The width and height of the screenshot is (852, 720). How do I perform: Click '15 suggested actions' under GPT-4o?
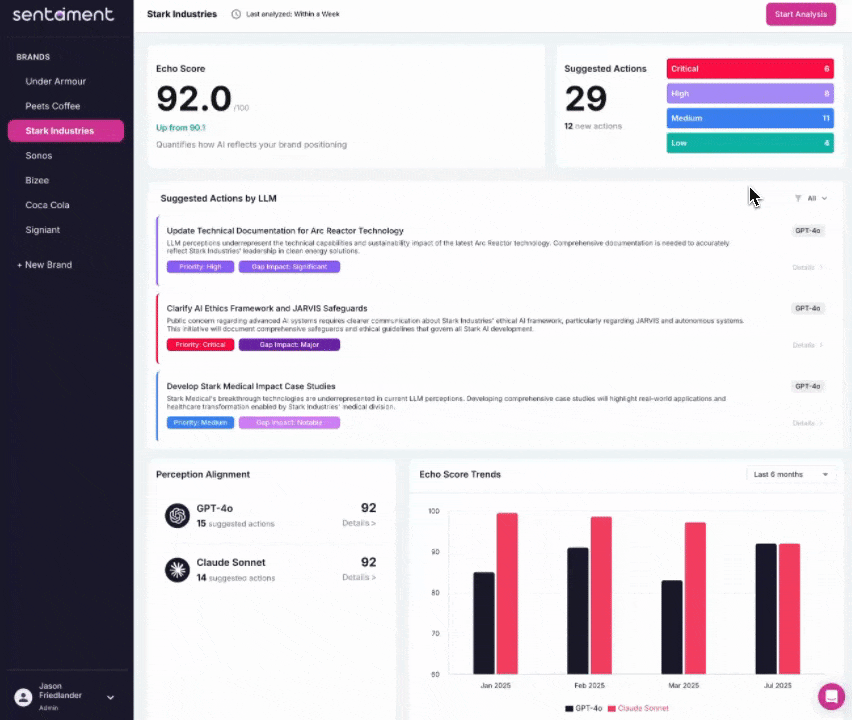235,523
